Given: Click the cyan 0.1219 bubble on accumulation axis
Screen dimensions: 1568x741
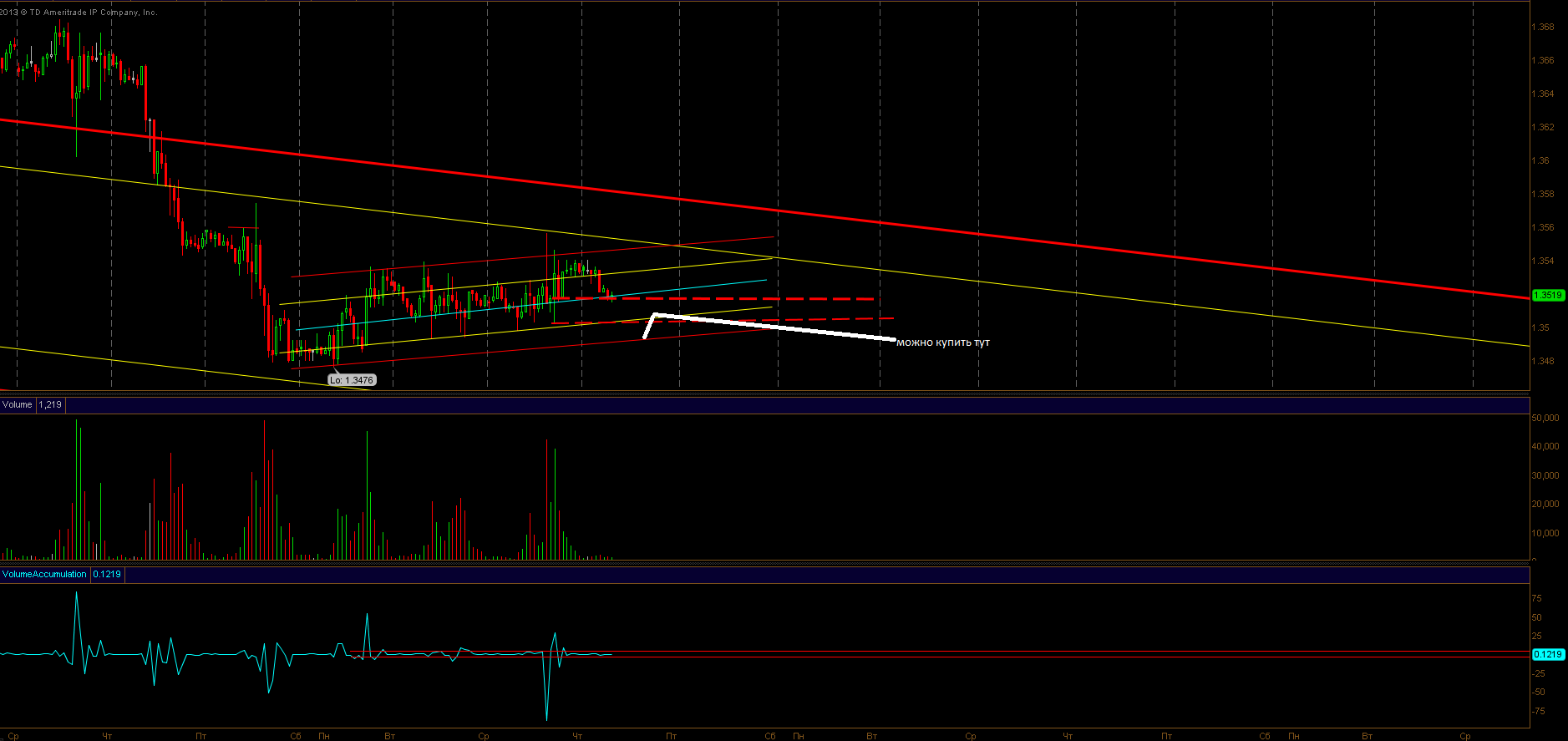Looking at the screenshot, I should 1548,655.
